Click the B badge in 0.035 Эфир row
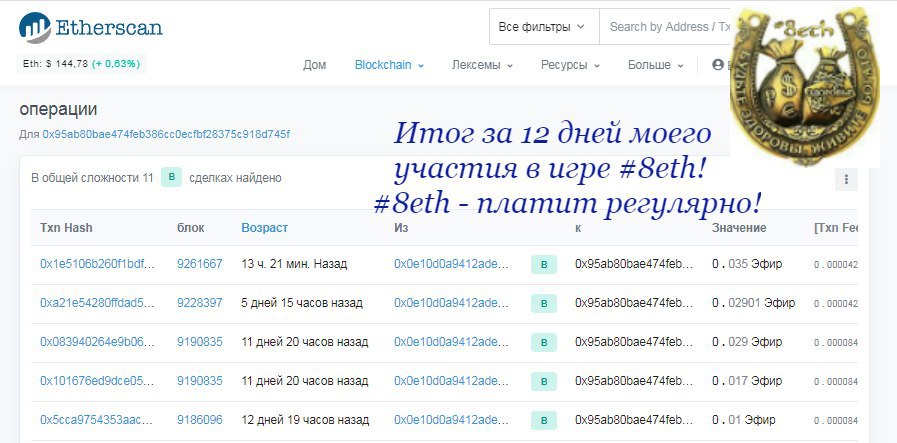Image resolution: width=897 pixels, height=443 pixels. [544, 264]
